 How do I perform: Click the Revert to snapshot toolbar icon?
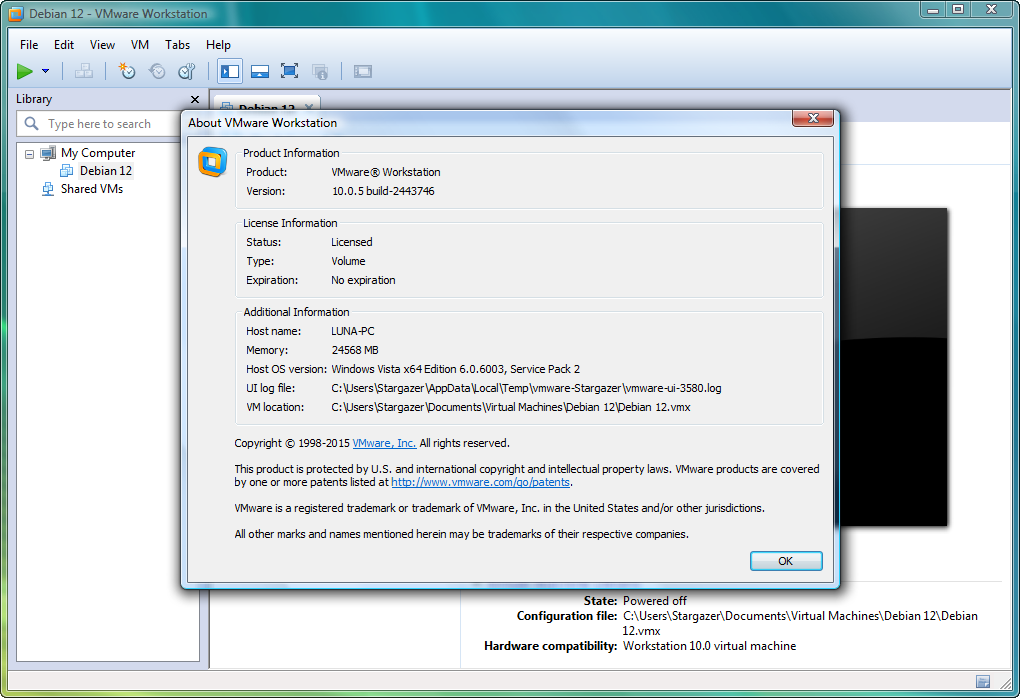click(x=157, y=71)
